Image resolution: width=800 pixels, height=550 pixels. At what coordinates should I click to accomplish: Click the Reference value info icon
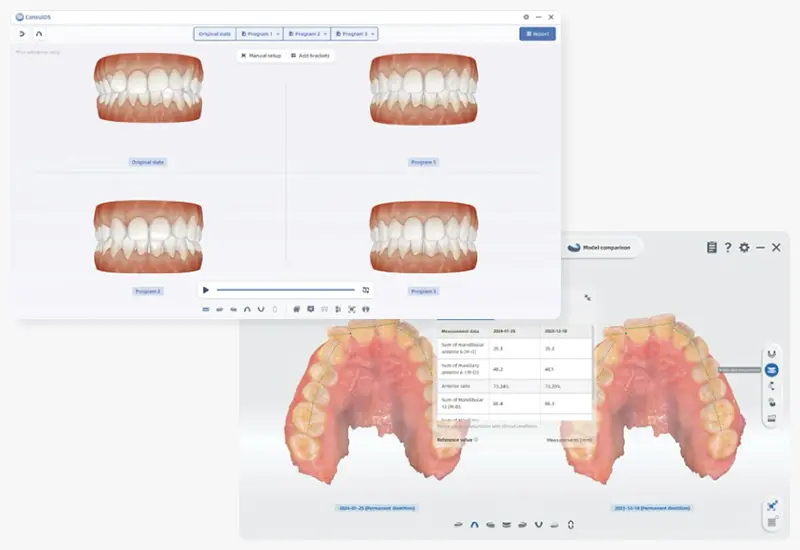476,440
